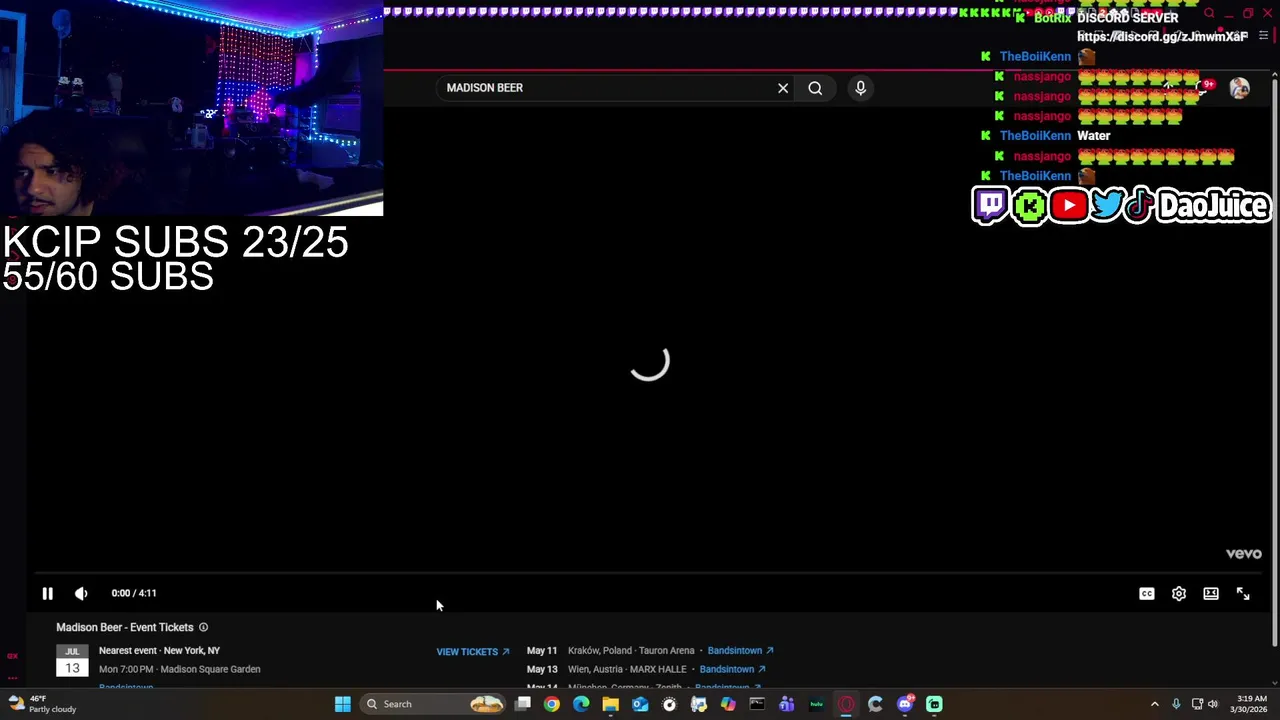Open the C-shaped app taskbar icon

pos(875,704)
